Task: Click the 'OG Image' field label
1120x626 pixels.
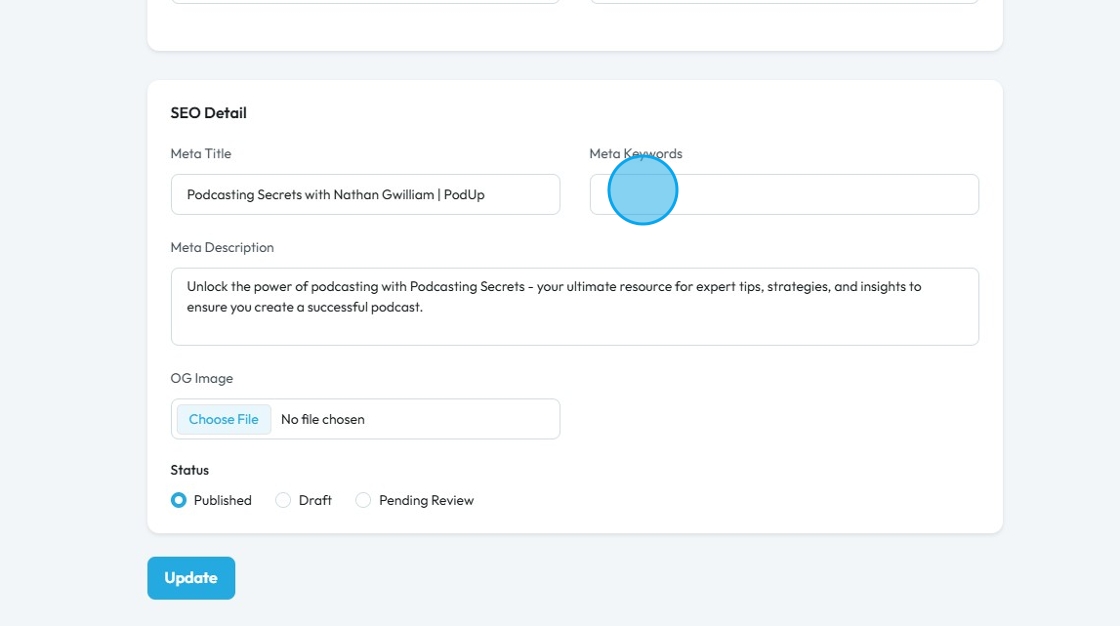Action: click(x=202, y=378)
